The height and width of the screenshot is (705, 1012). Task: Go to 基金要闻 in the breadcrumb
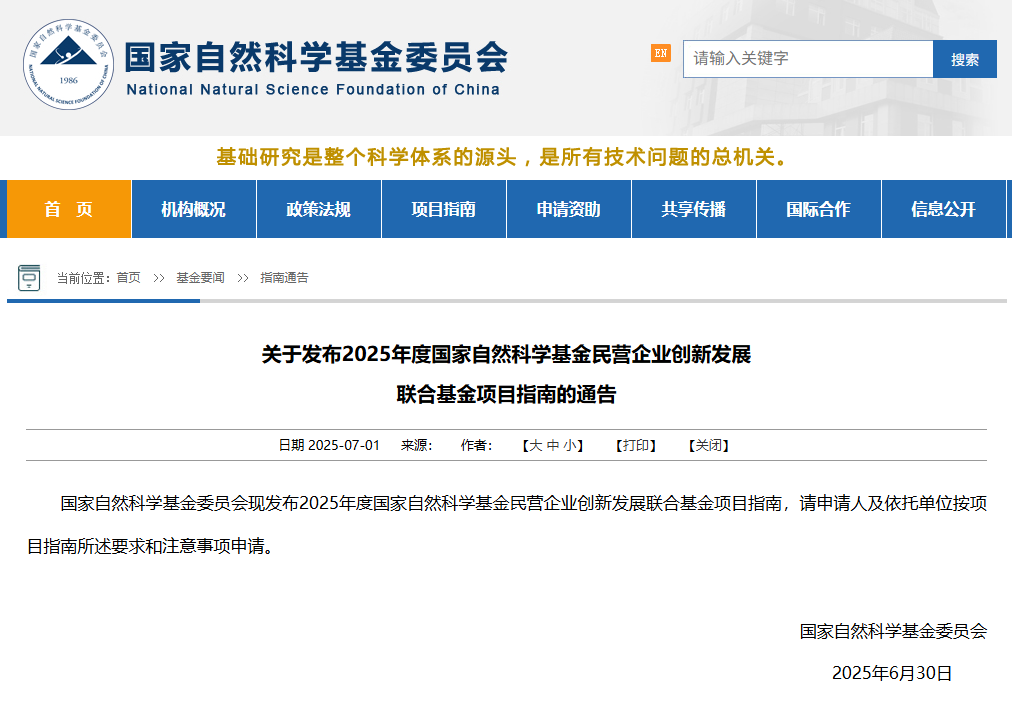point(200,278)
